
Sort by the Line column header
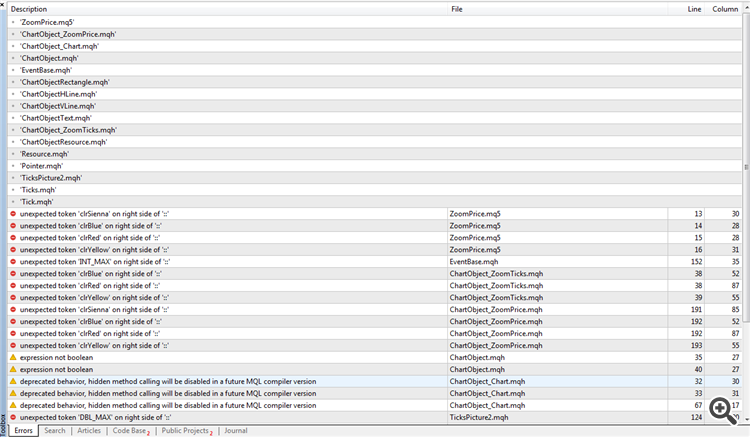coord(694,9)
